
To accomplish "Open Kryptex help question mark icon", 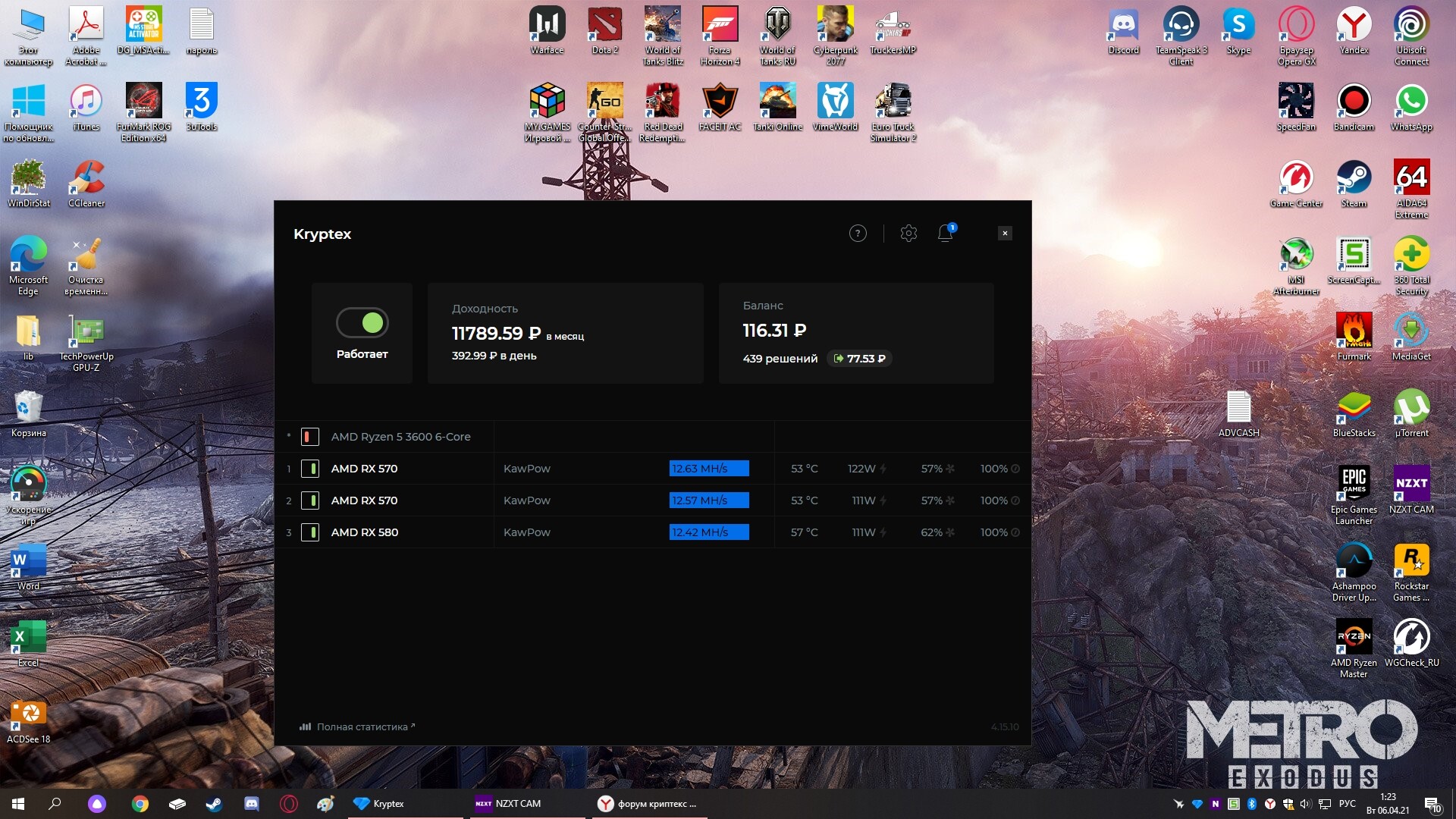I will point(858,234).
